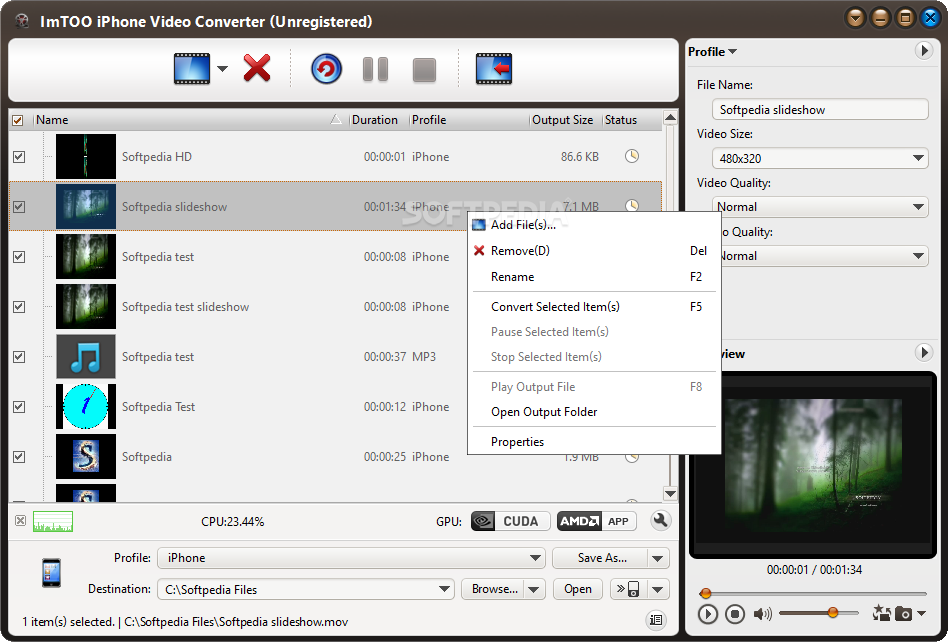Uncheck the Softpedia HD checkbox
The width and height of the screenshot is (948, 642).
[x=19, y=157]
